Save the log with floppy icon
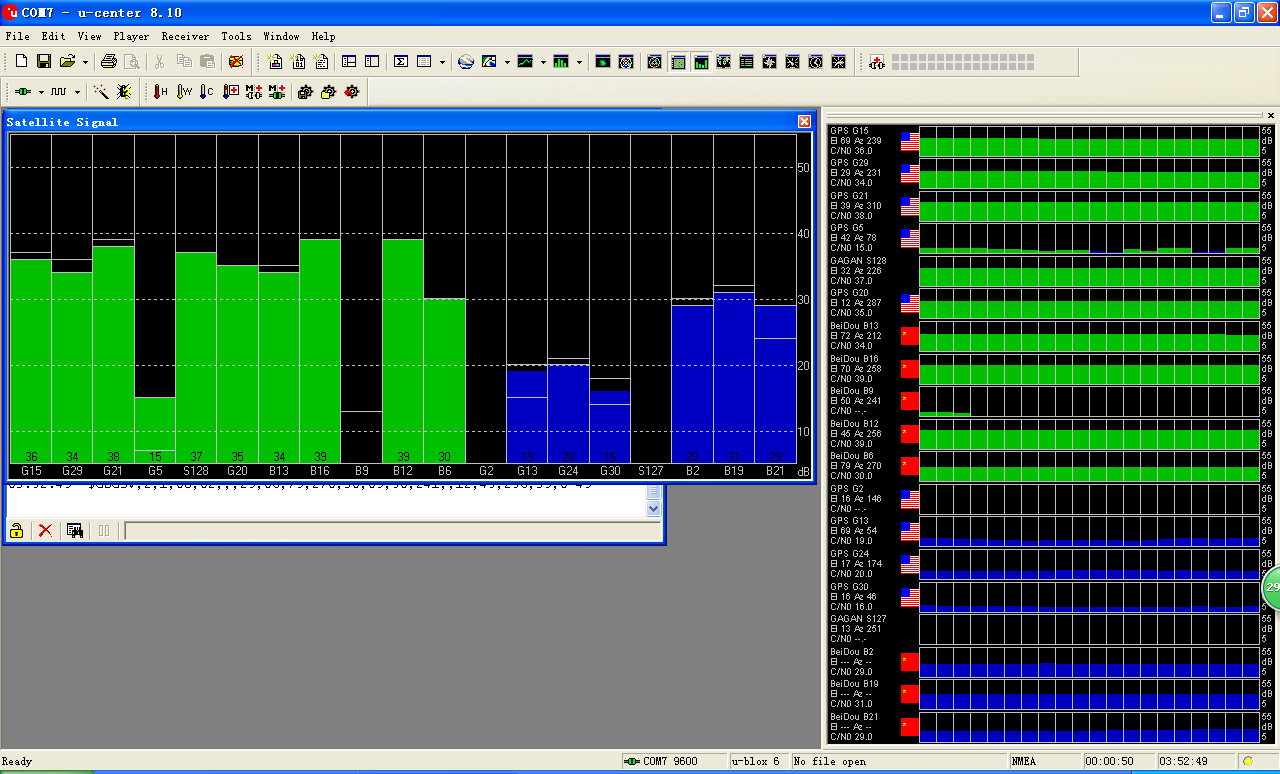Viewport: 1280px width, 774px height. click(x=44, y=62)
